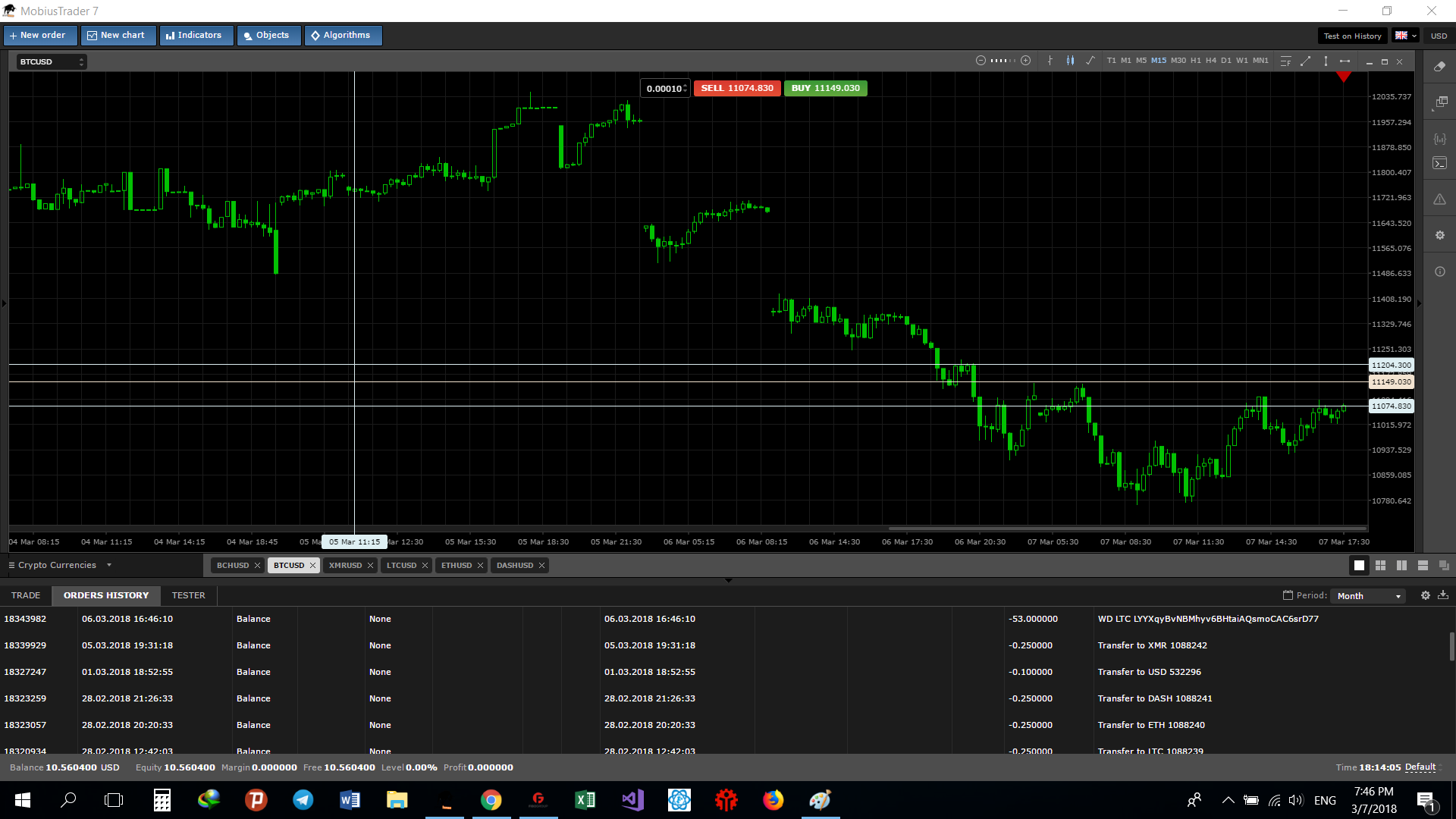This screenshot has height=819, width=1456.
Task: Open the BCHUSD chart tab
Action: (233, 565)
